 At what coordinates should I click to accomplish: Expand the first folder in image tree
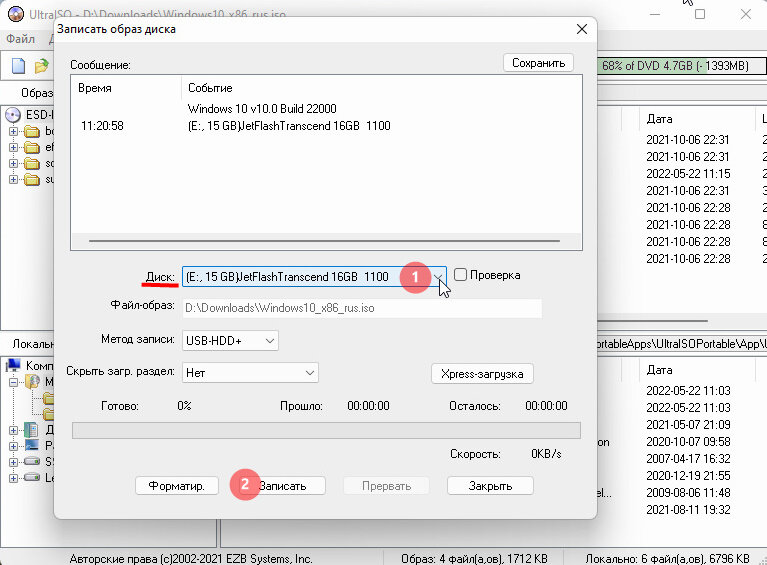coord(13,131)
